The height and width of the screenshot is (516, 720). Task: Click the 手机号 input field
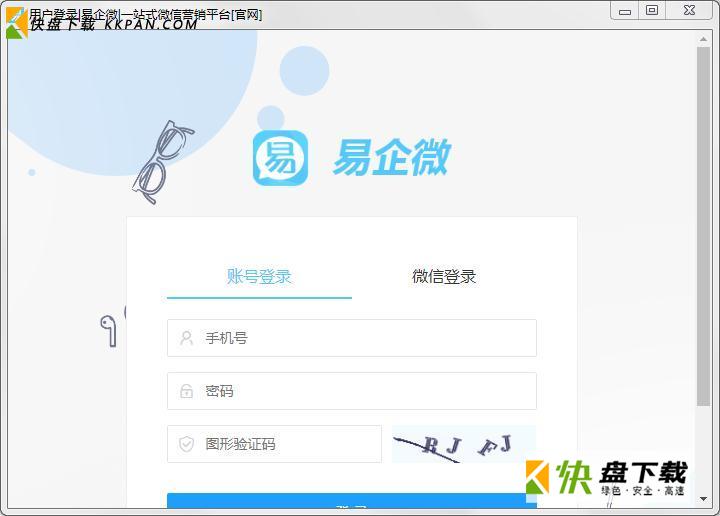(352, 338)
